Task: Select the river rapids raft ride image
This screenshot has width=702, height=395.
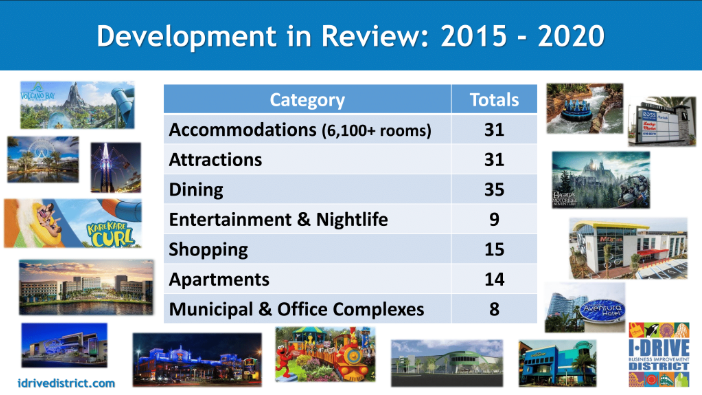Action: (x=585, y=108)
